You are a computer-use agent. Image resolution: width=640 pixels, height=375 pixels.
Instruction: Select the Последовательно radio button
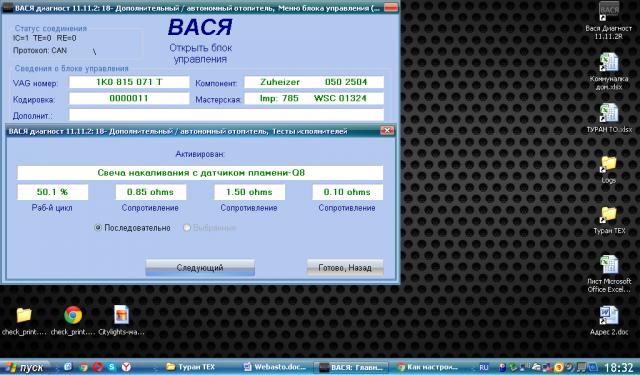tap(98, 228)
